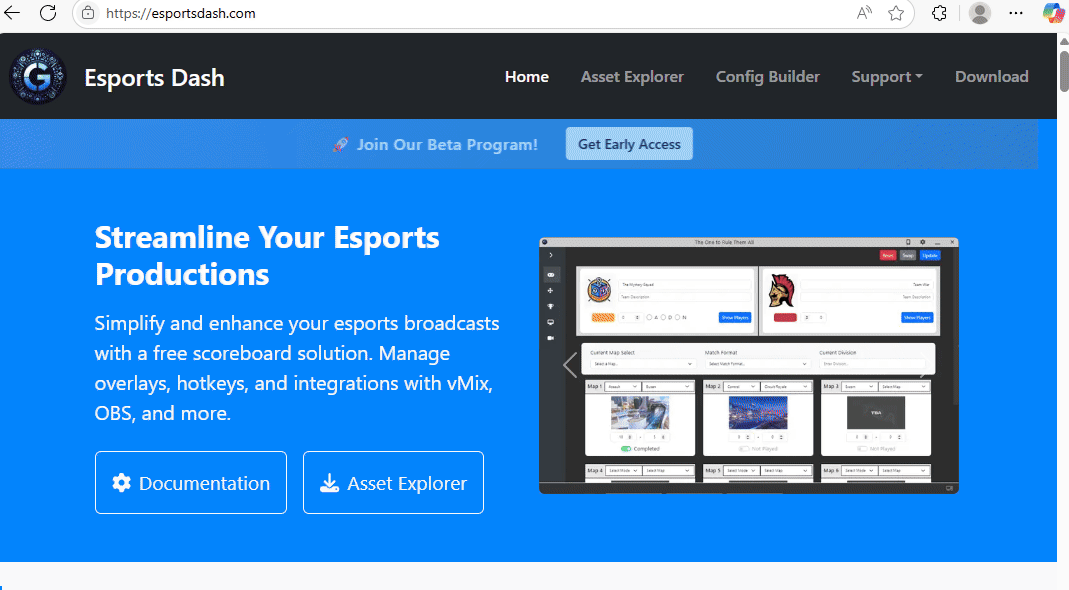Click the Esports Dash circular logo
This screenshot has height=590, width=1069.
(37, 76)
